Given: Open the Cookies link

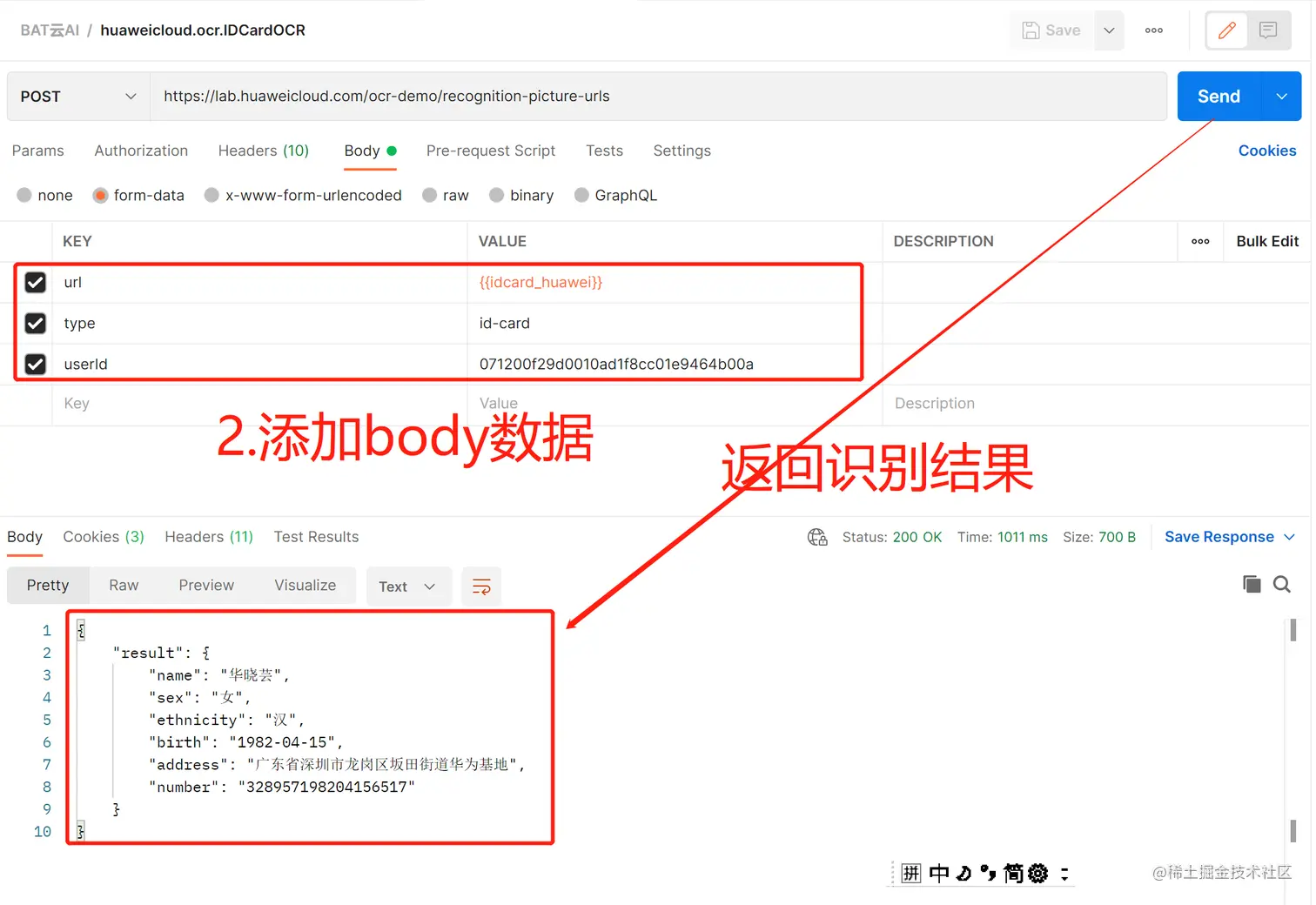Looking at the screenshot, I should [x=1267, y=151].
